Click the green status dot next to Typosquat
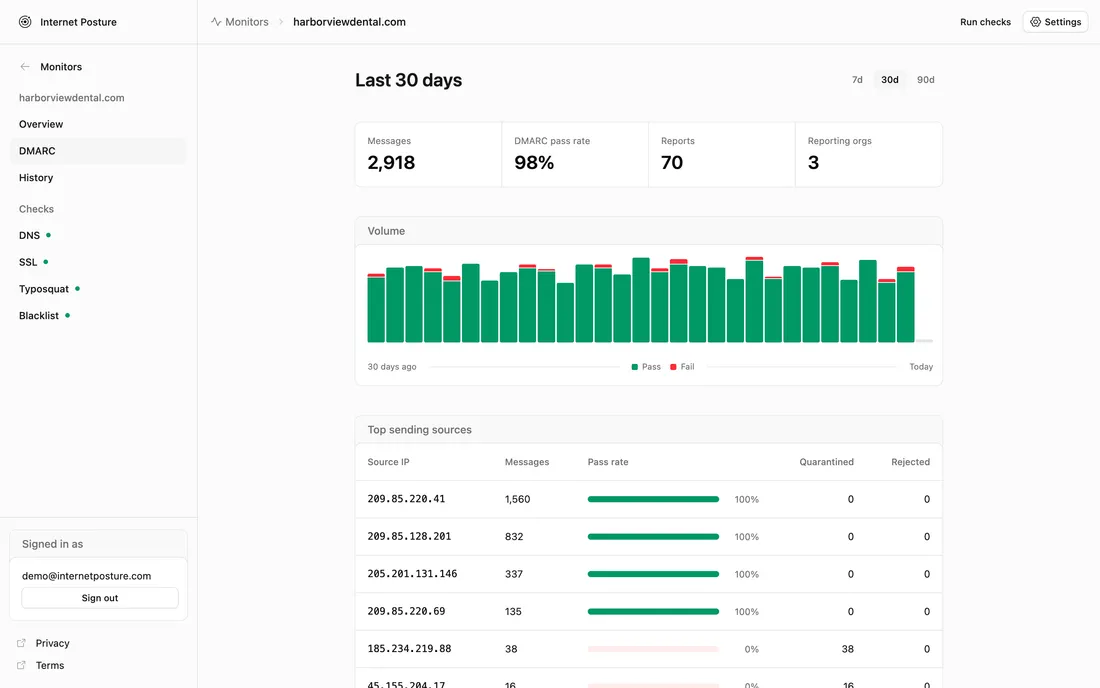1100x688 pixels. coord(77,288)
